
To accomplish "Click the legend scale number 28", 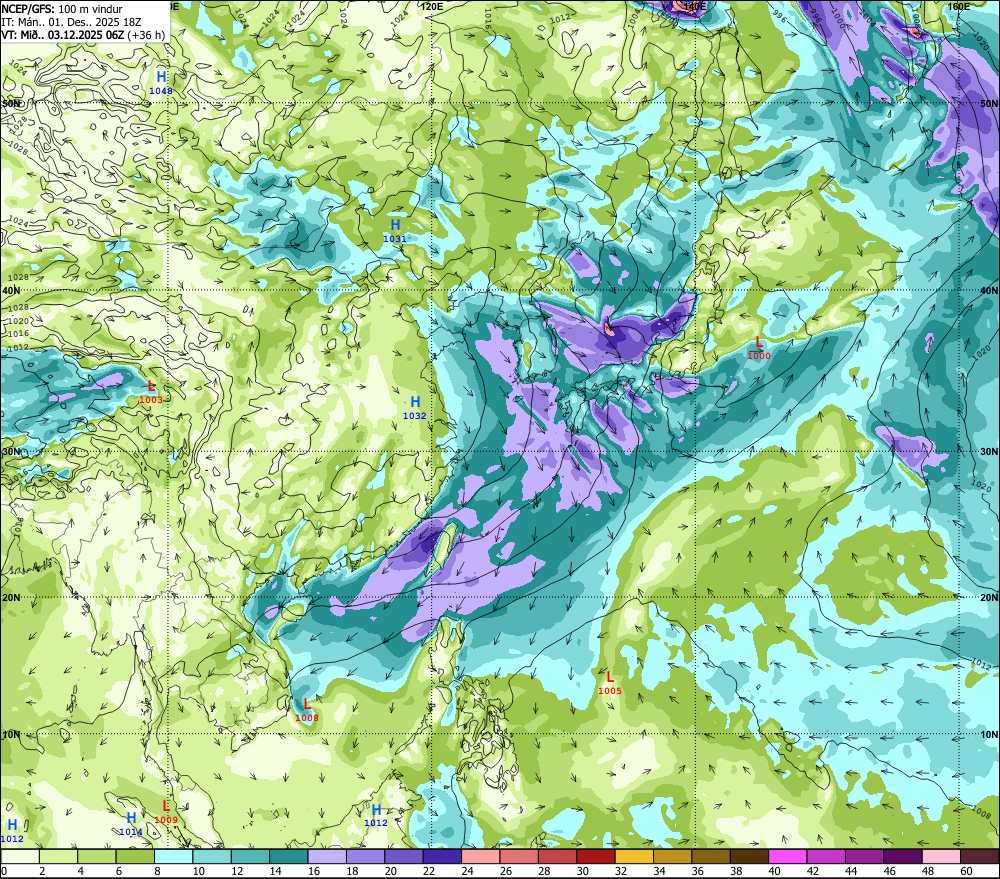I will pyautogui.click(x=545, y=871).
